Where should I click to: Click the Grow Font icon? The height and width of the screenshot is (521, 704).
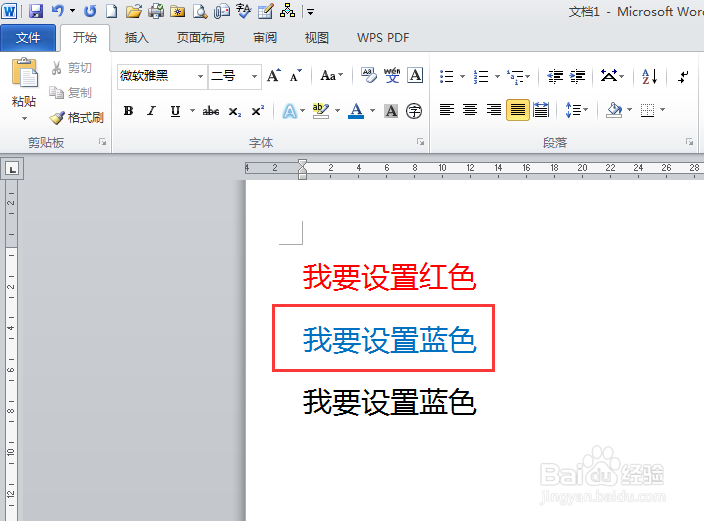point(273,75)
